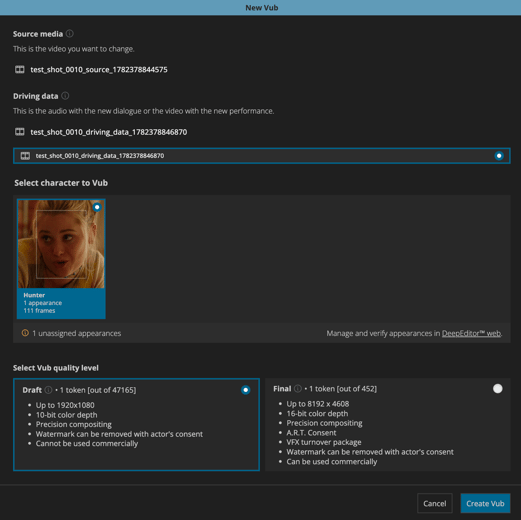Select the driving data row radio button
Screen dimensions: 521x520
[x=499, y=156]
